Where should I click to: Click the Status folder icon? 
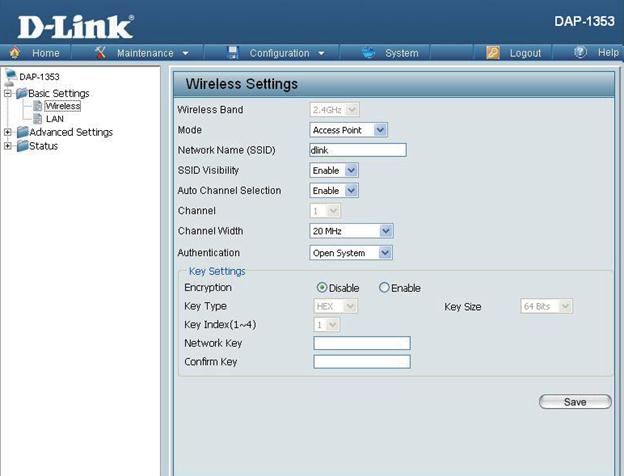coord(22,146)
